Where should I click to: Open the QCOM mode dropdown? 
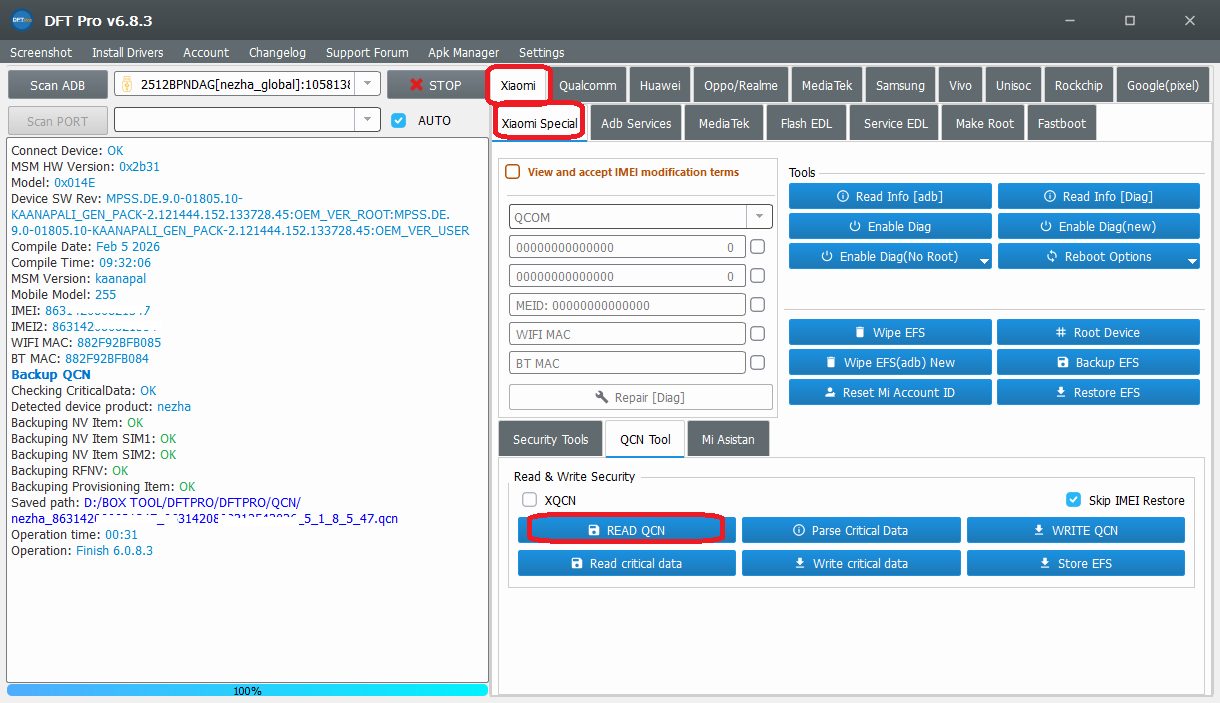[x=759, y=217]
